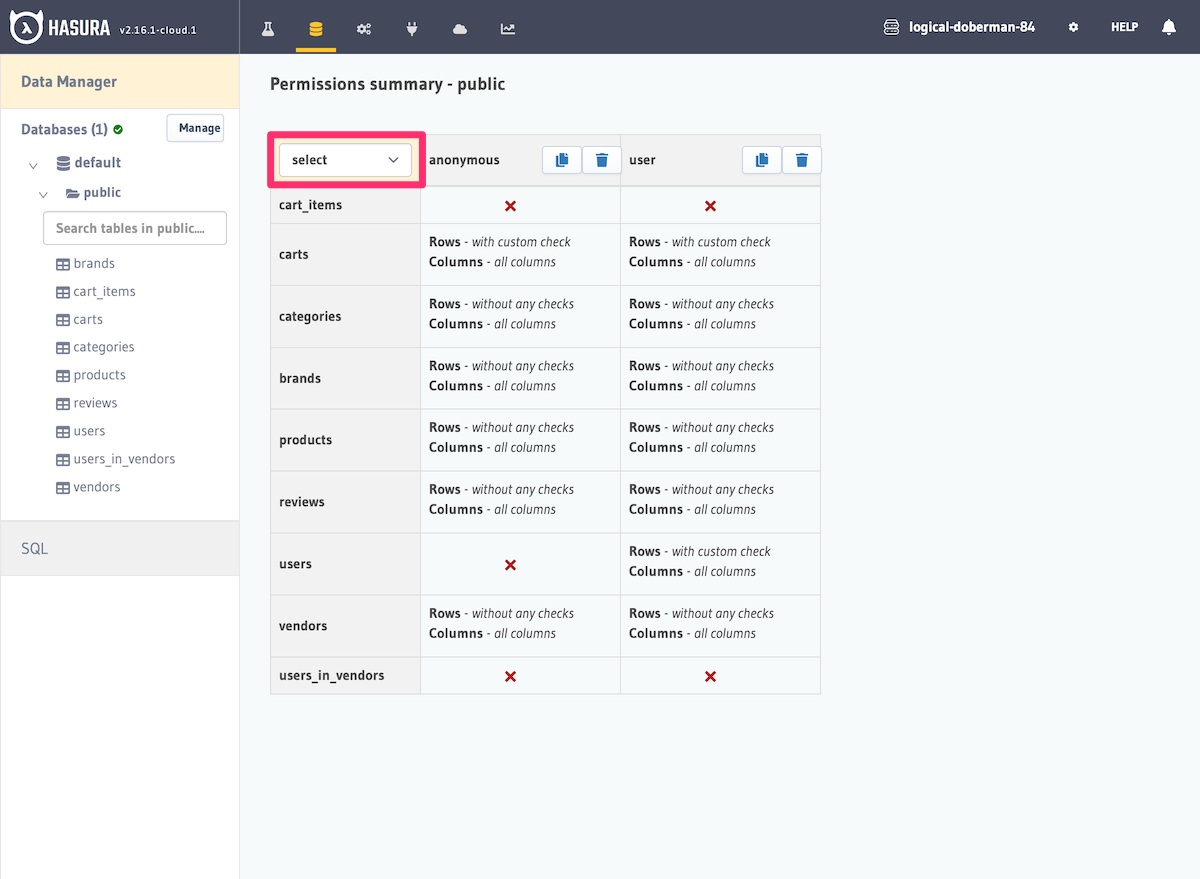The height and width of the screenshot is (879, 1200).
Task: Collapse the public schema chevron
Action: [44, 194]
